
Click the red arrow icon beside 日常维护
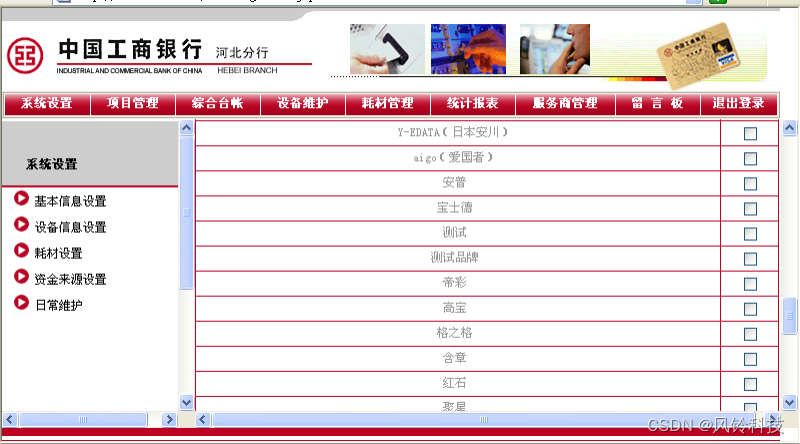coord(21,302)
